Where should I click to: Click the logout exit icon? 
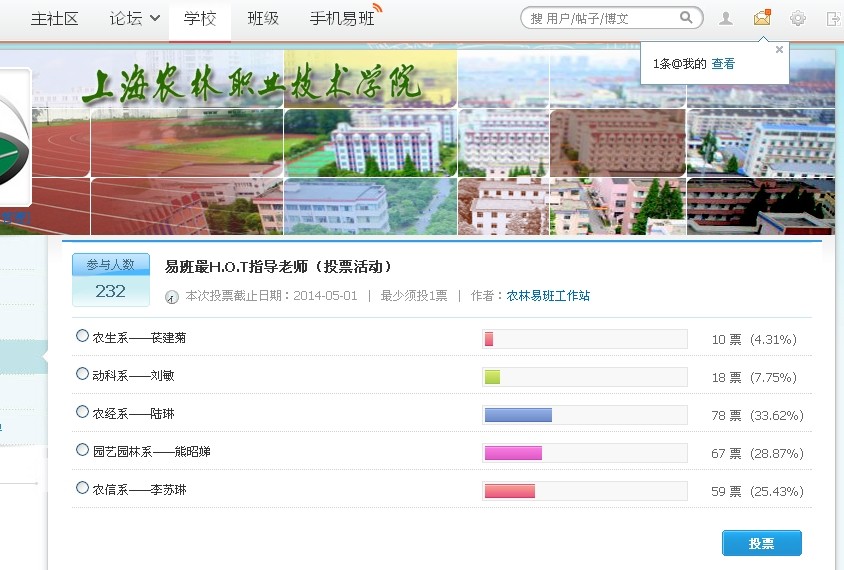[833, 18]
